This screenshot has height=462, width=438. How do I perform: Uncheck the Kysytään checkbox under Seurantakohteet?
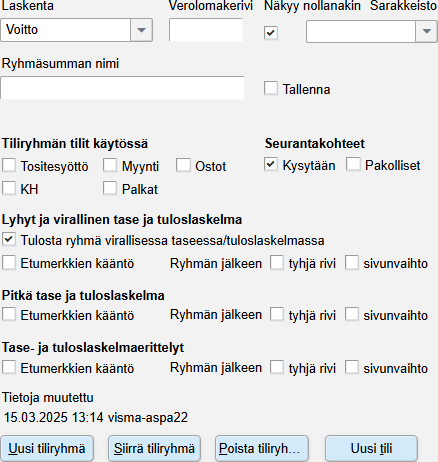coord(271,165)
